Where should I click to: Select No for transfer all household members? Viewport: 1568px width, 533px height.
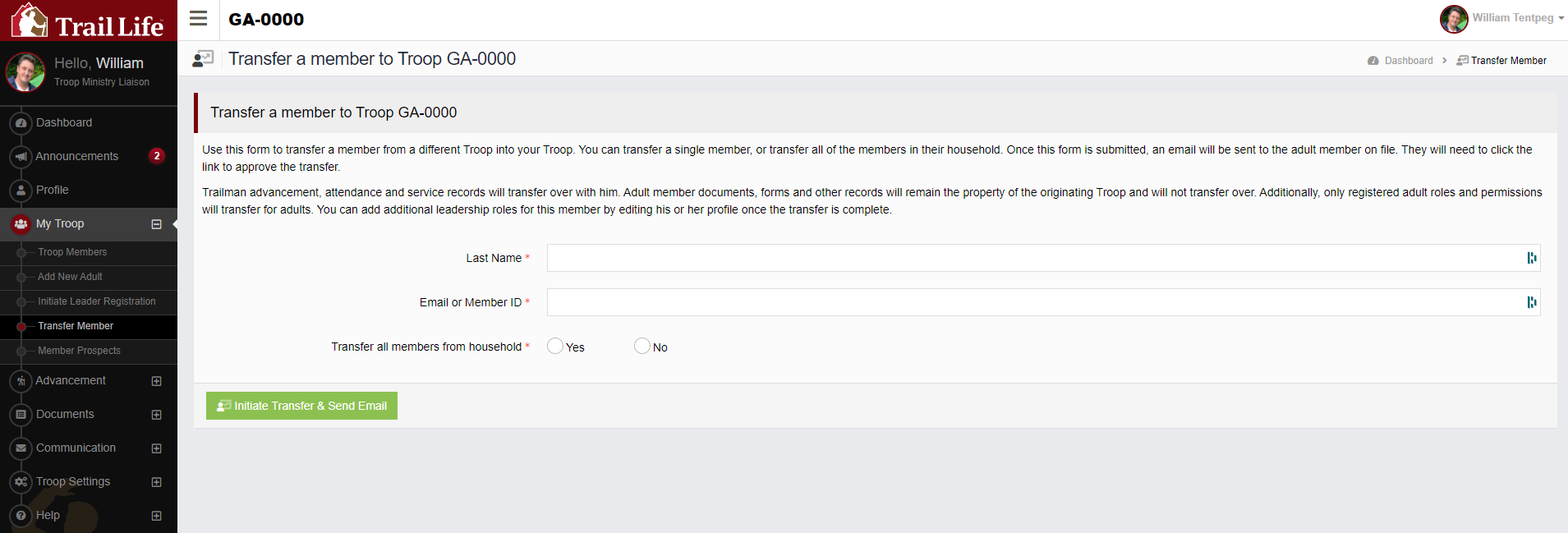point(642,346)
